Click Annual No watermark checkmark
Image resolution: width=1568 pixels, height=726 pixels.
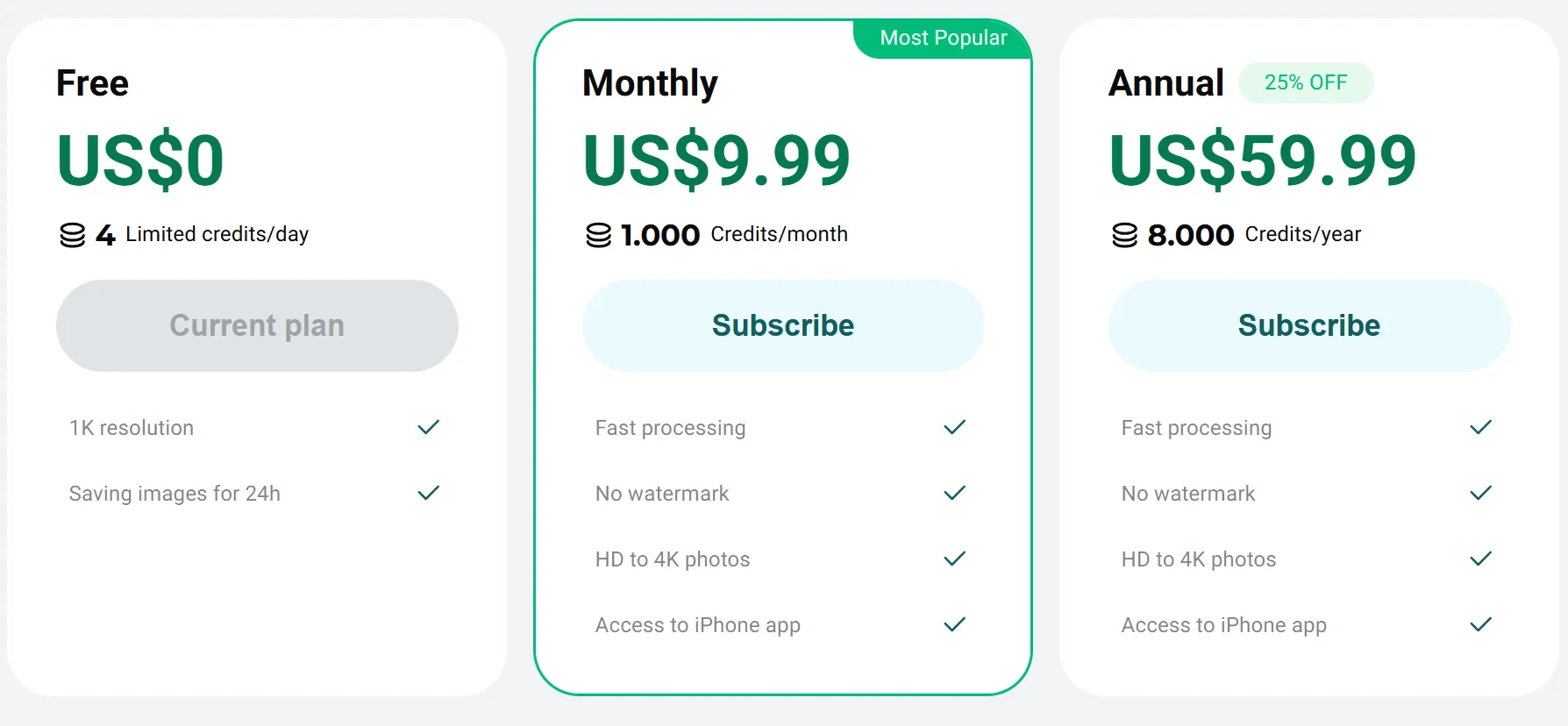tap(1481, 494)
